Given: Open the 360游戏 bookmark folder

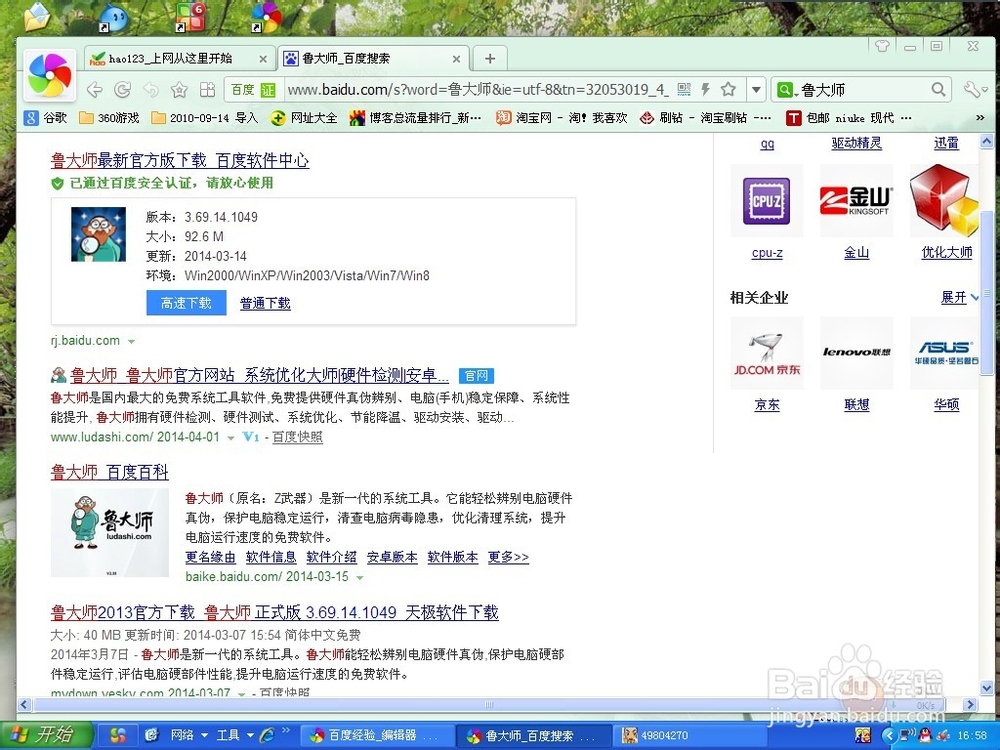Looking at the screenshot, I should click(109, 117).
